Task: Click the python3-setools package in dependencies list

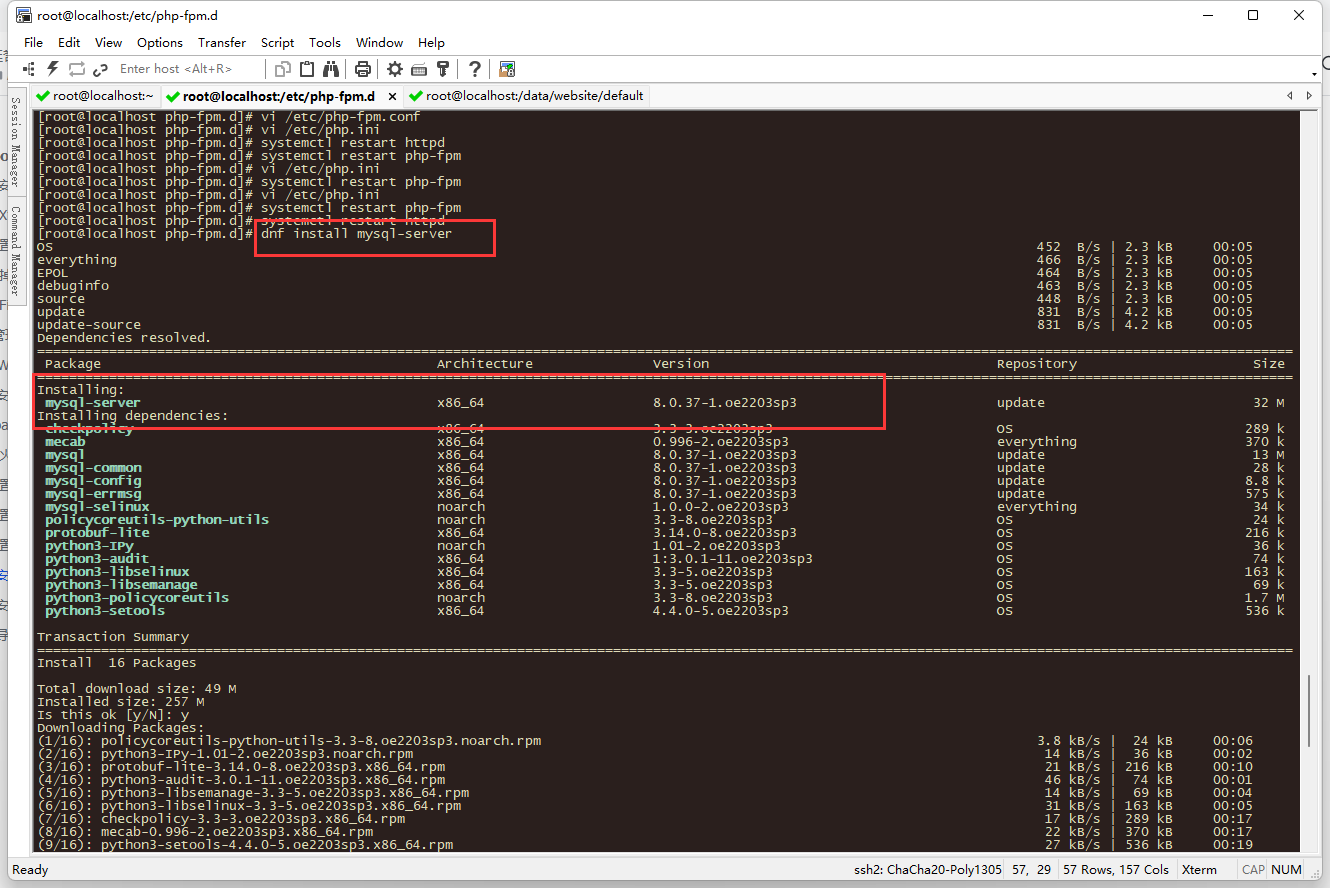Action: (x=105, y=611)
